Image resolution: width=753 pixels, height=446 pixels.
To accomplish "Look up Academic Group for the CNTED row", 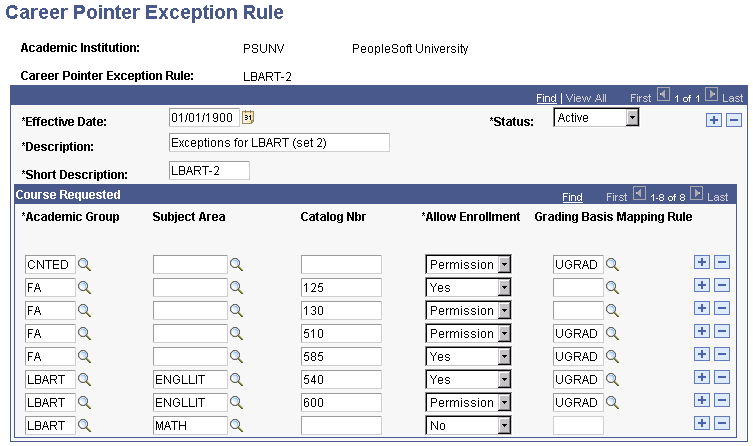I will tap(86, 265).
